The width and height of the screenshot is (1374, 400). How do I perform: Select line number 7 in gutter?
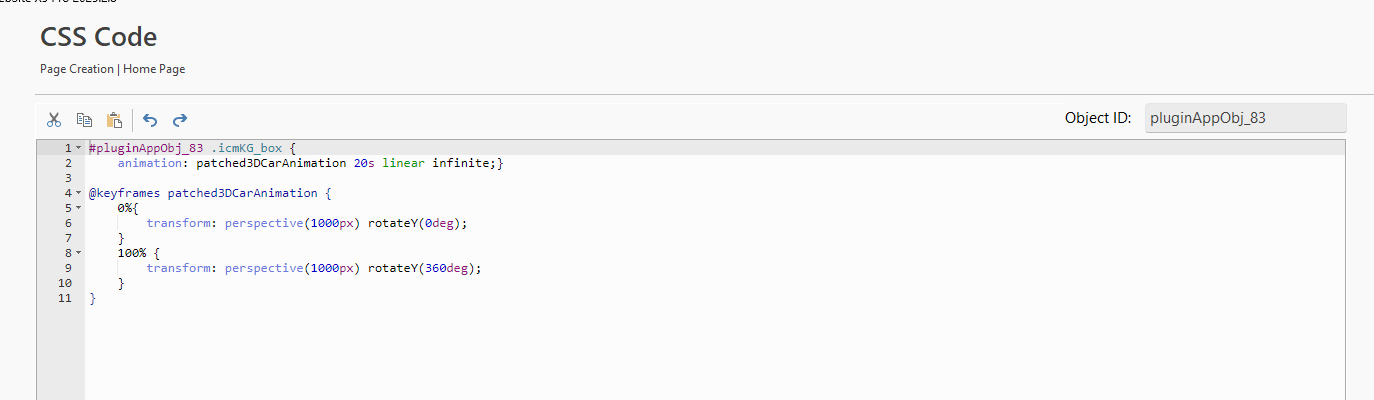(x=67, y=238)
